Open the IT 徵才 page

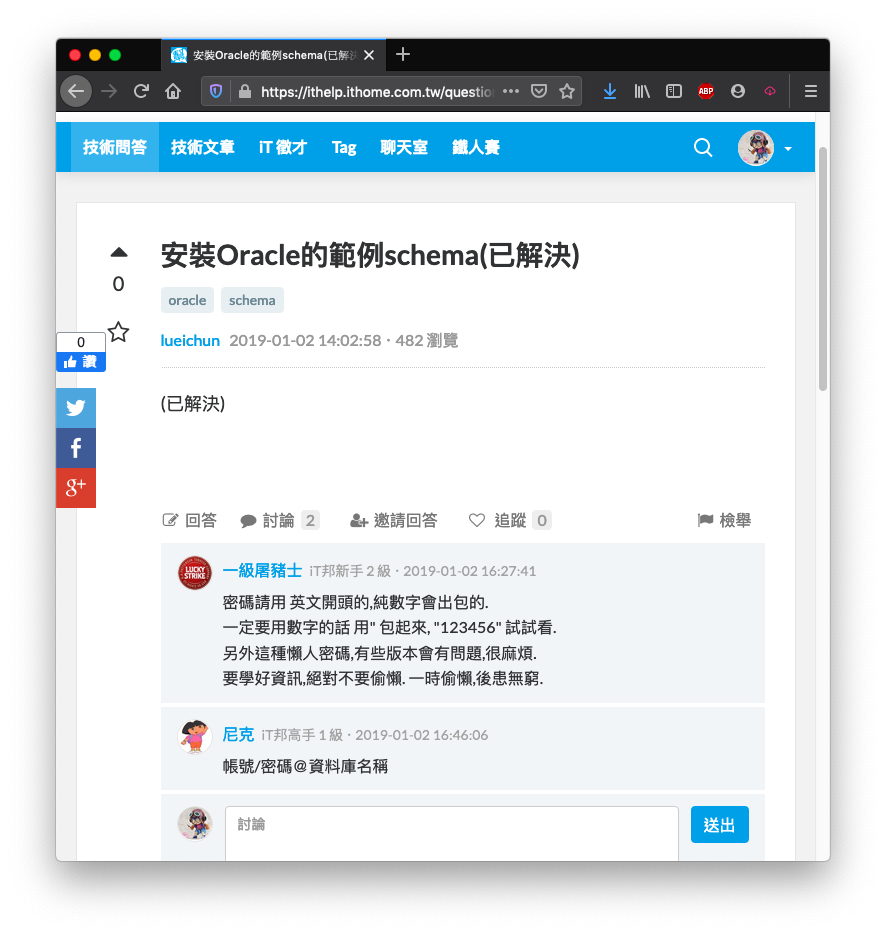[x=283, y=147]
